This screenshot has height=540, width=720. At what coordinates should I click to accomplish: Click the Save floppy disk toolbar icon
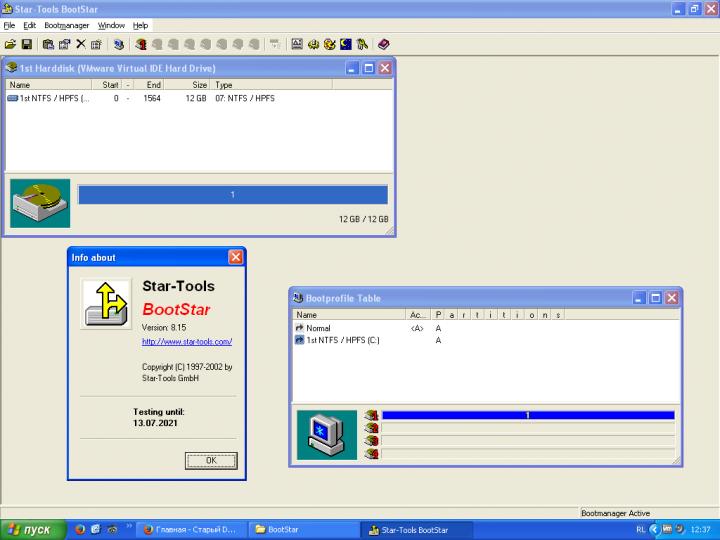(26, 44)
